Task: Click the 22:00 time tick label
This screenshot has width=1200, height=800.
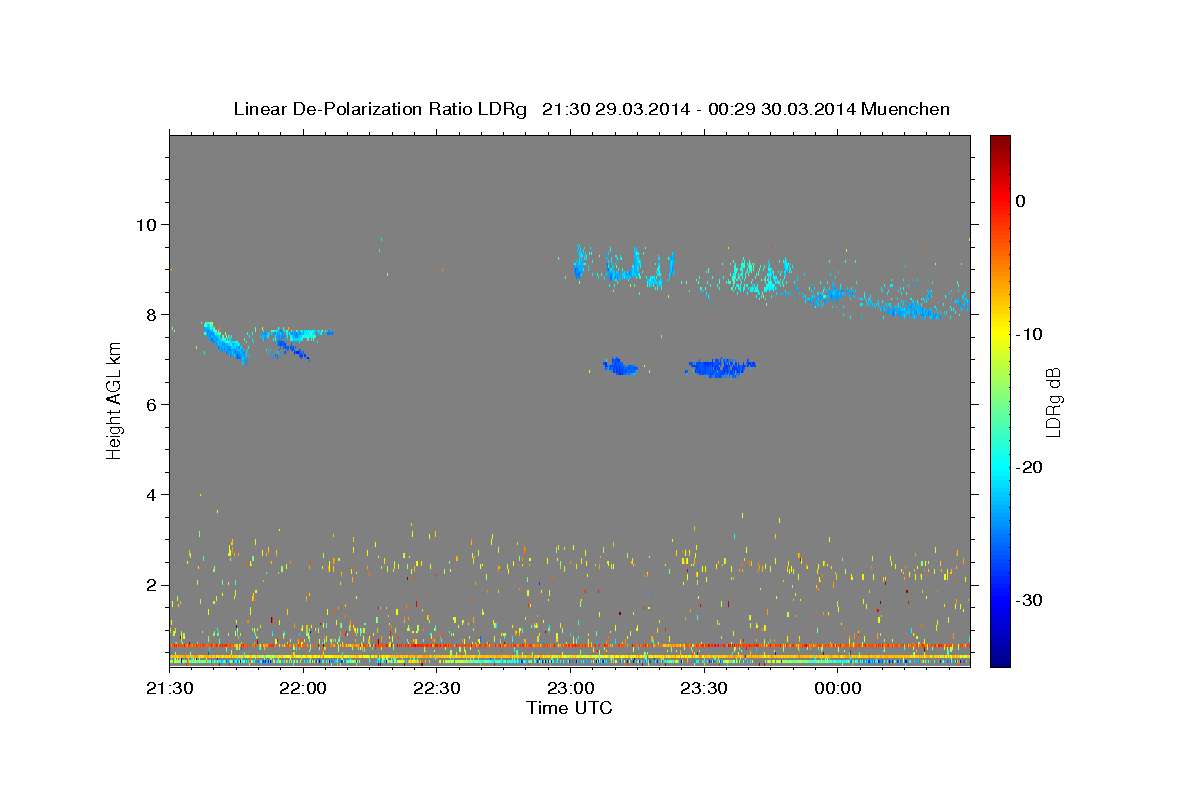Action: 303,689
